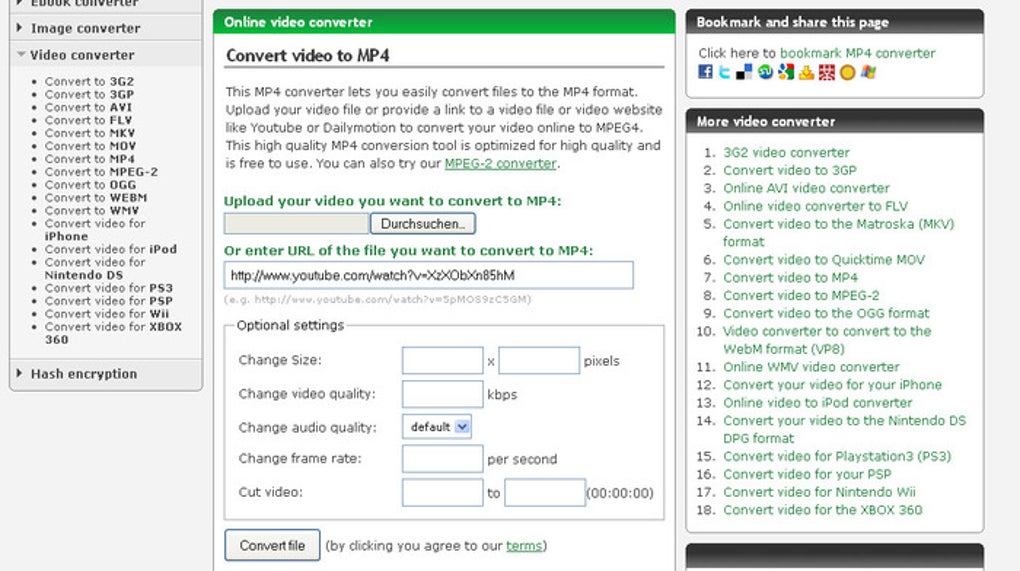Image resolution: width=1020 pixels, height=571 pixels.
Task: Open the Online AVI video converter link
Action: click(x=806, y=188)
